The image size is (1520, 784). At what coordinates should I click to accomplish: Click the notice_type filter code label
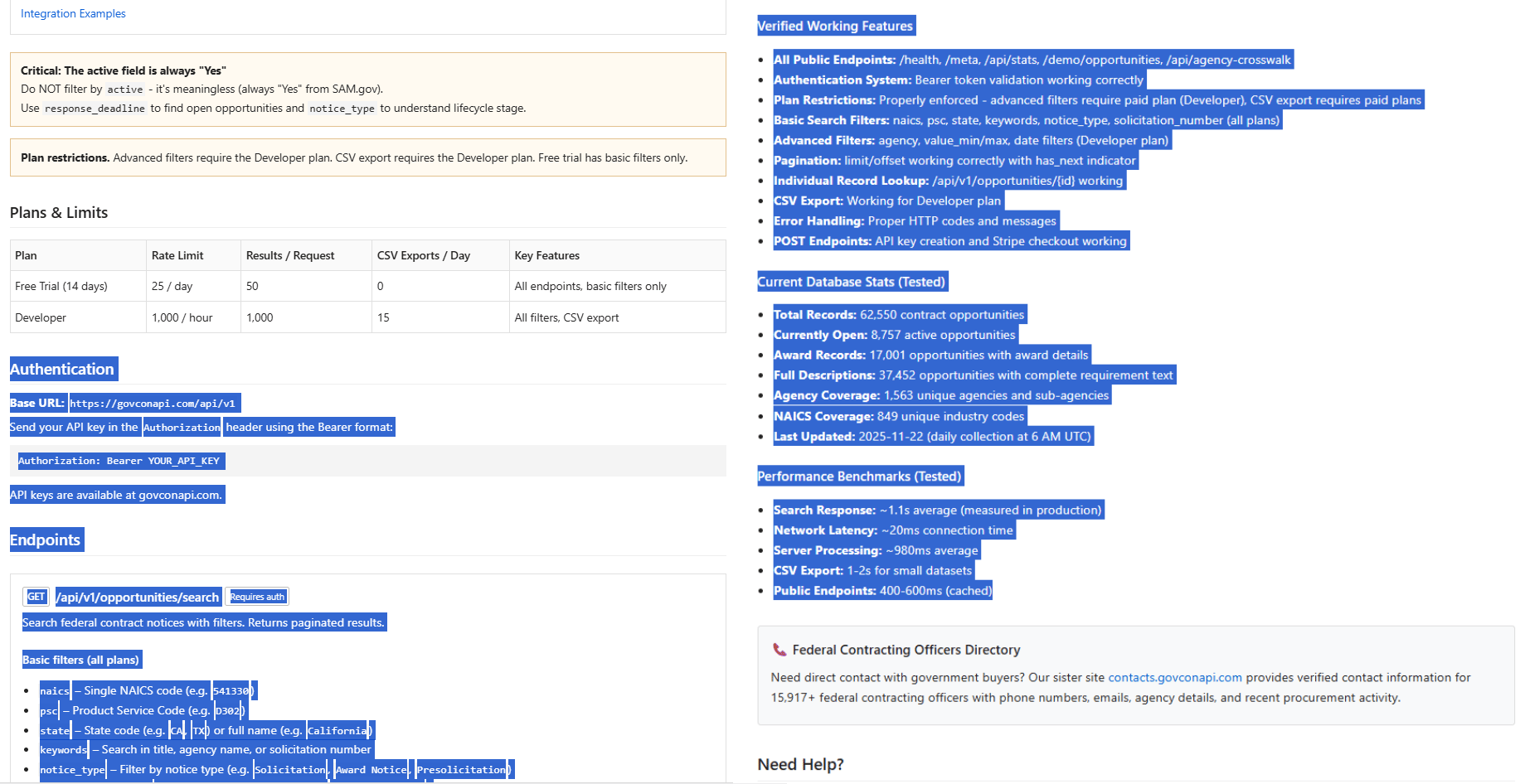(73, 769)
